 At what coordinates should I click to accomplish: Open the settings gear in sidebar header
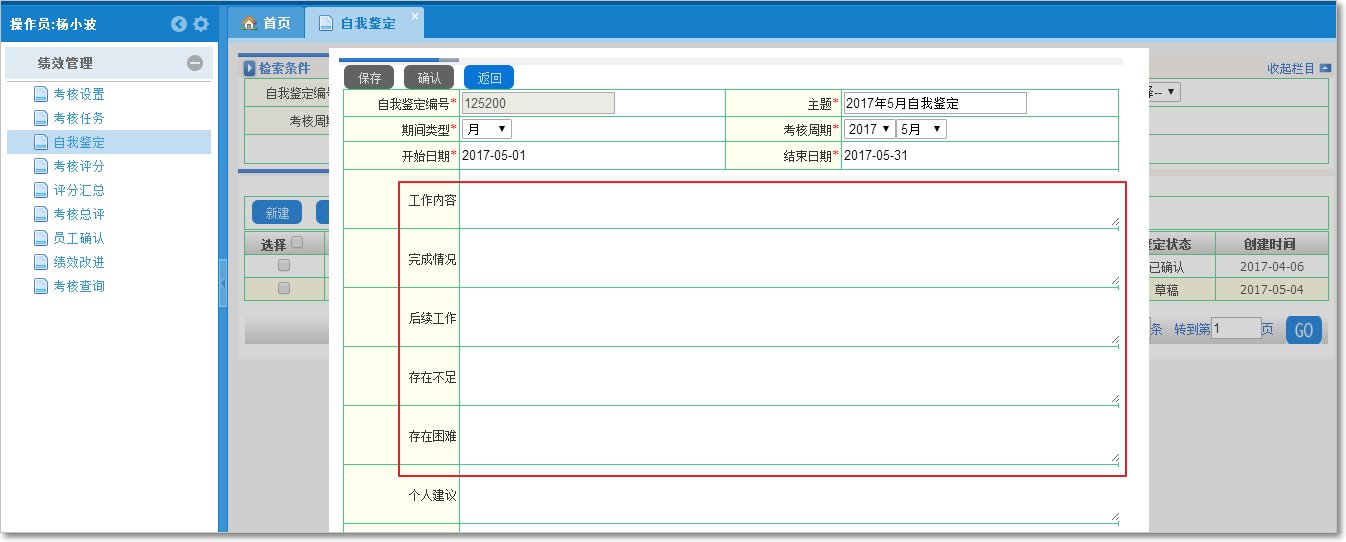click(201, 24)
